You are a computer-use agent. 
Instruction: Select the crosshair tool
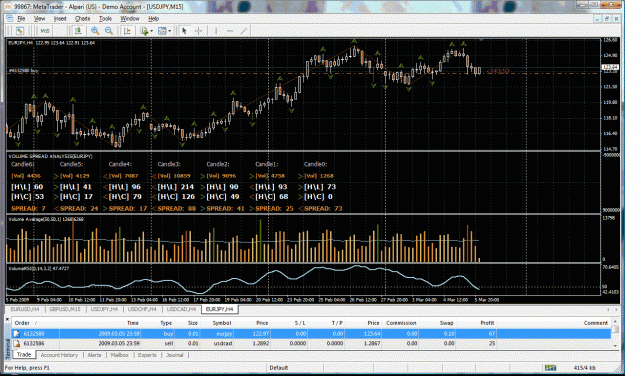(198, 31)
